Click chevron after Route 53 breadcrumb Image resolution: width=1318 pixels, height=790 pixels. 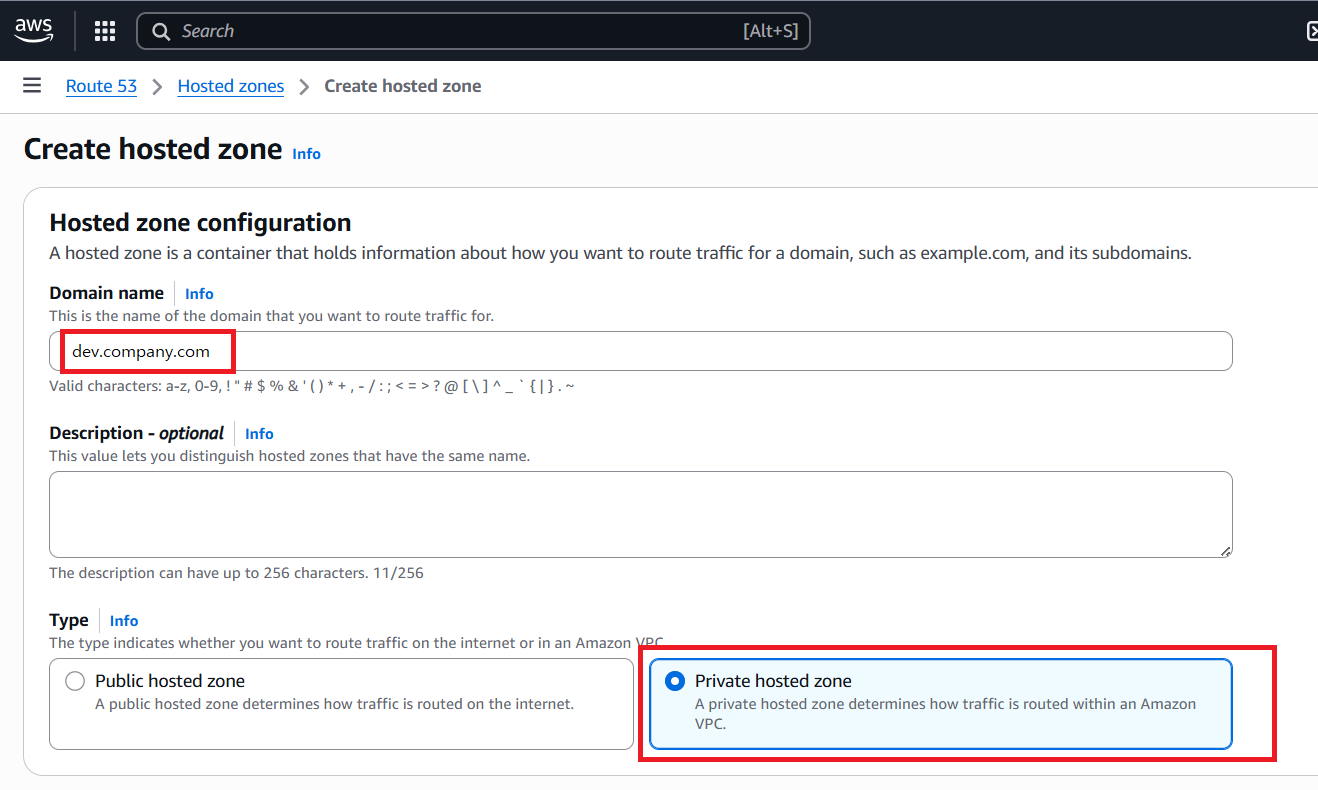(157, 87)
